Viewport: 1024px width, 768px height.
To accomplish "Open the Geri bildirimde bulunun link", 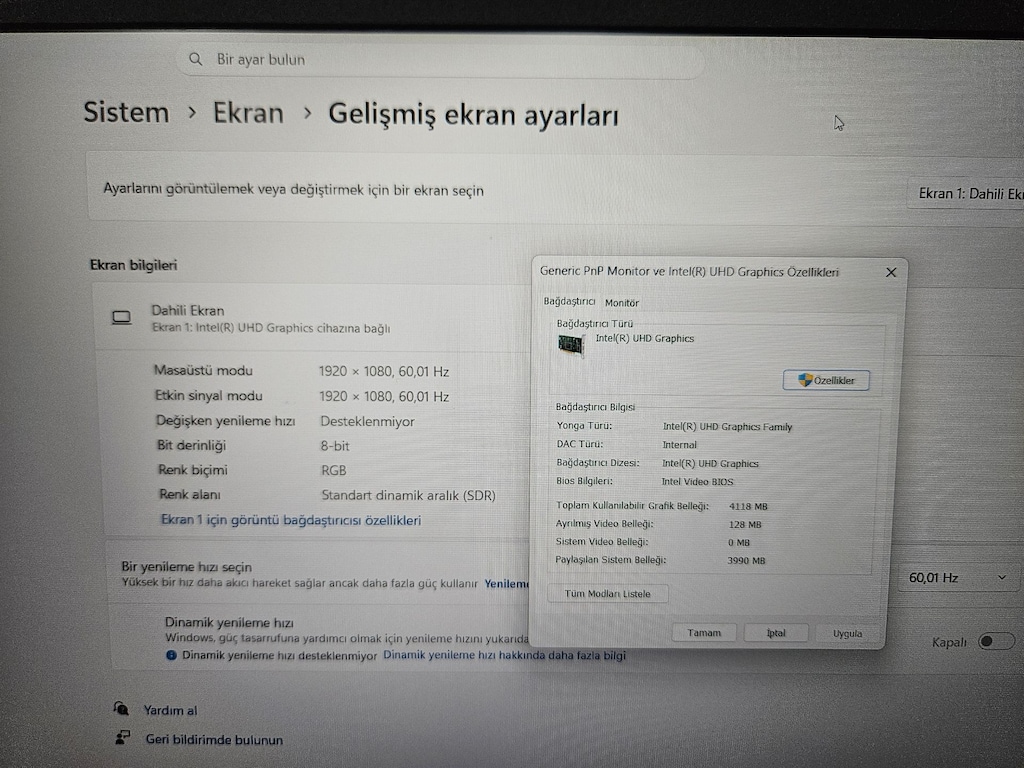I will click(214, 739).
